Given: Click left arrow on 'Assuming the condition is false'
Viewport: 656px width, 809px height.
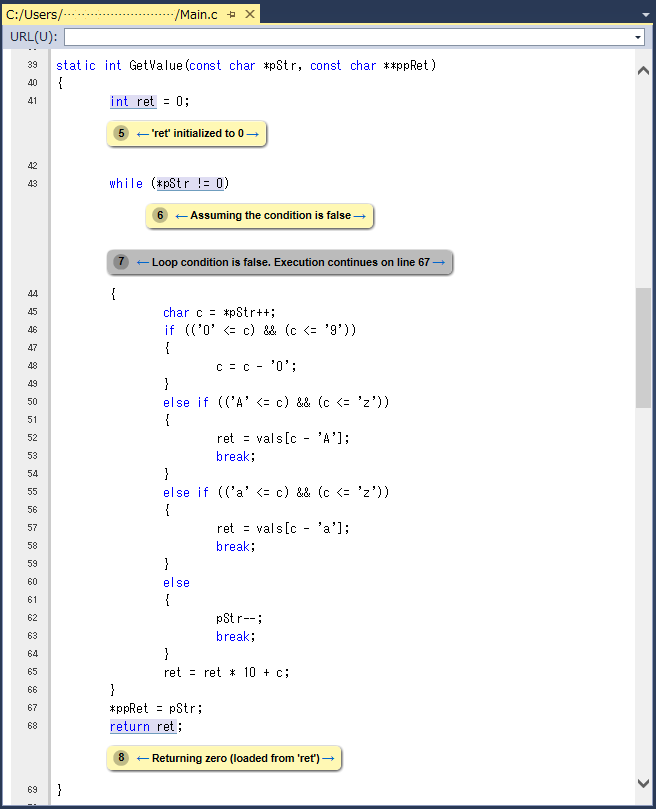Looking at the screenshot, I should point(181,215).
